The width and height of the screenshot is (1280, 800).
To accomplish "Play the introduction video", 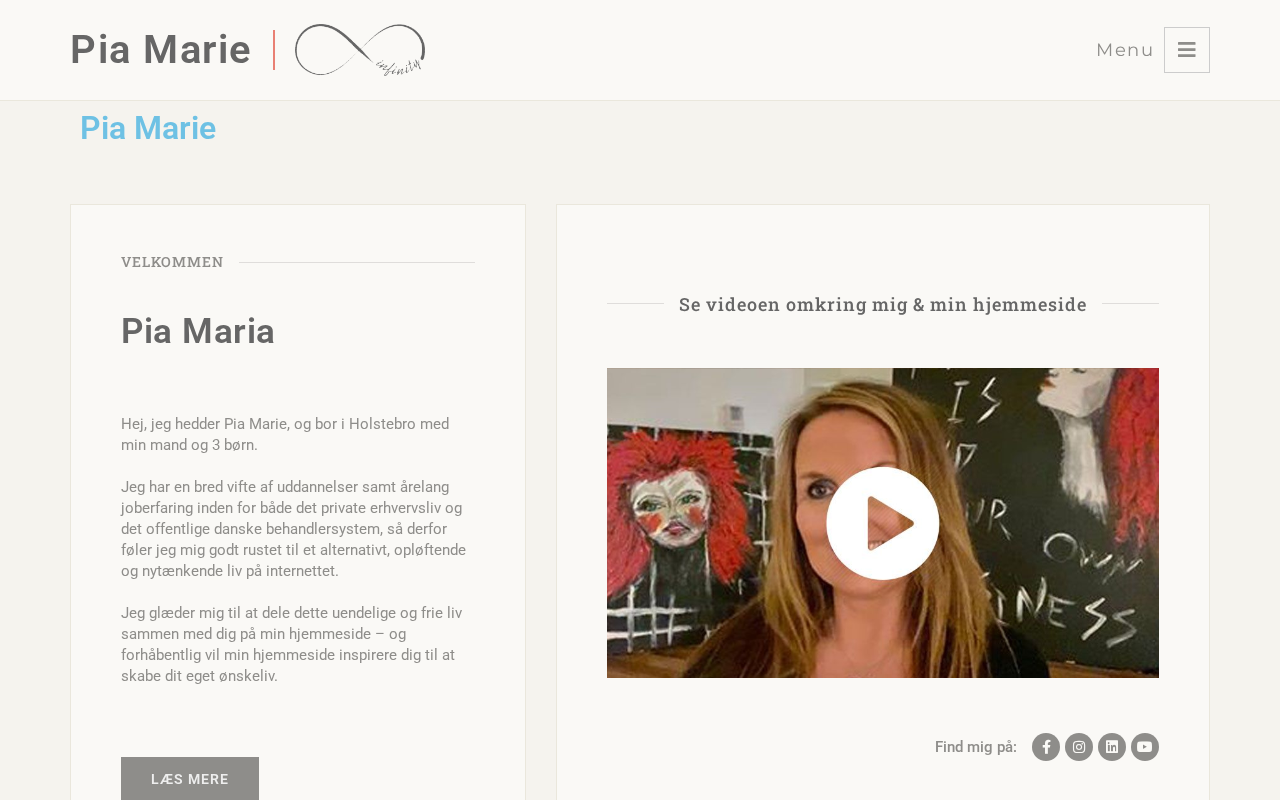I will [883, 523].
